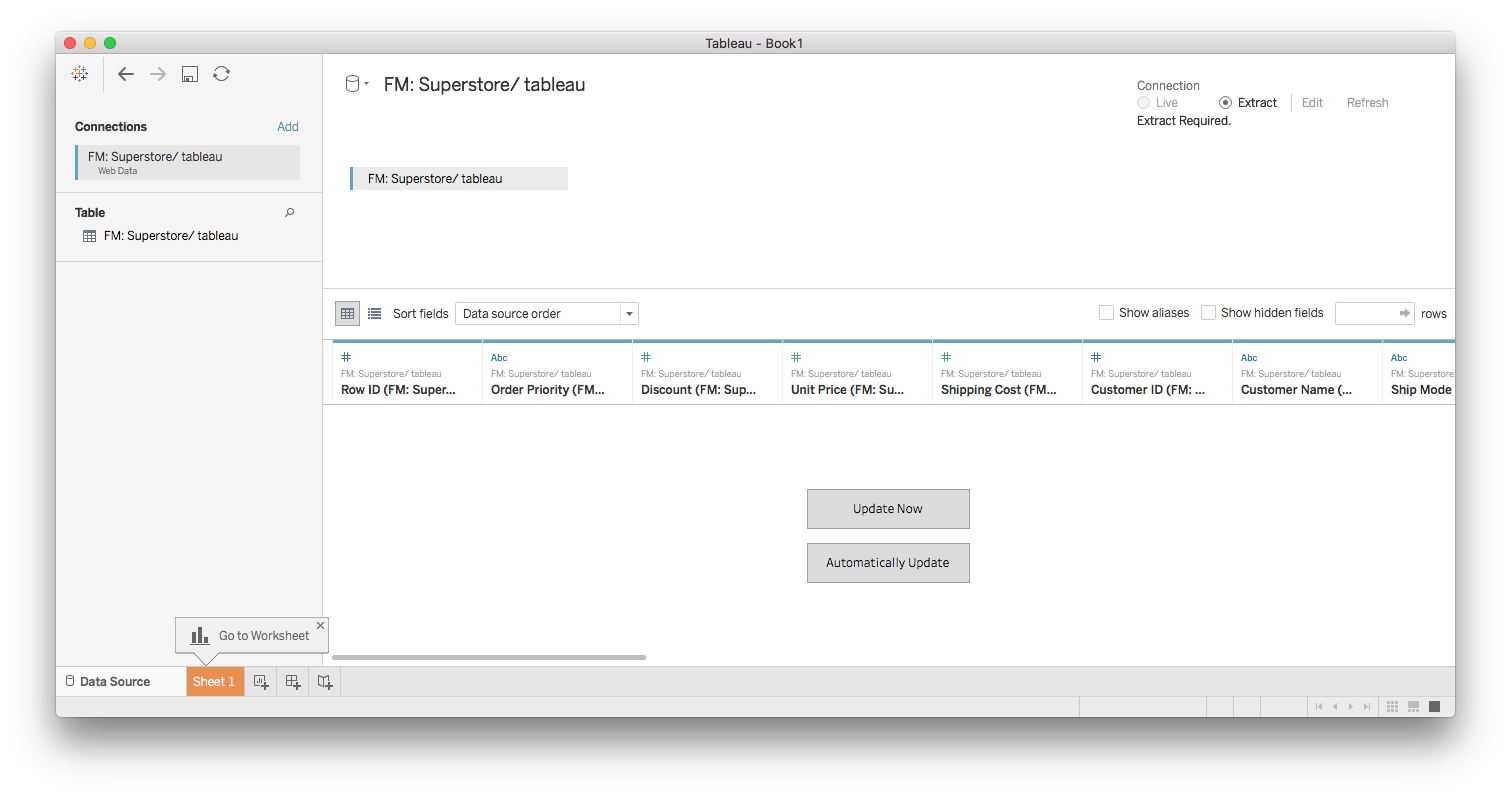Open the Data Source tab

[x=108, y=682]
